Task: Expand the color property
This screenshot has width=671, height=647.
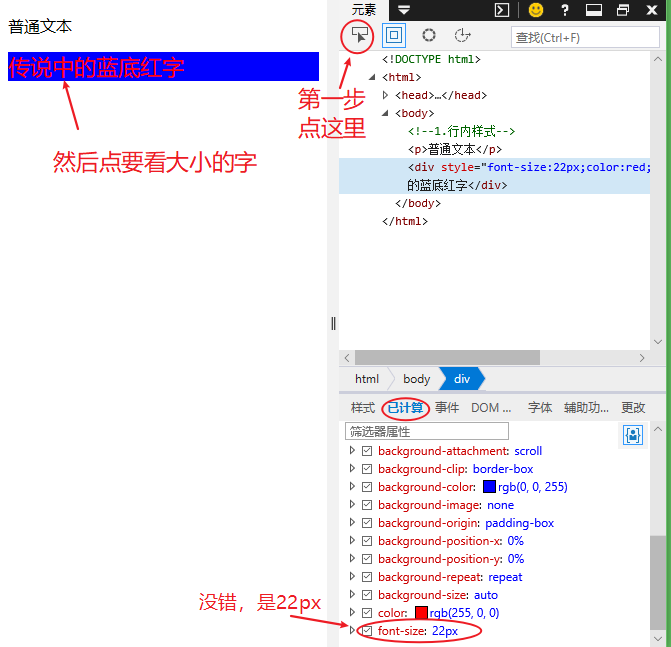Action: point(352,612)
